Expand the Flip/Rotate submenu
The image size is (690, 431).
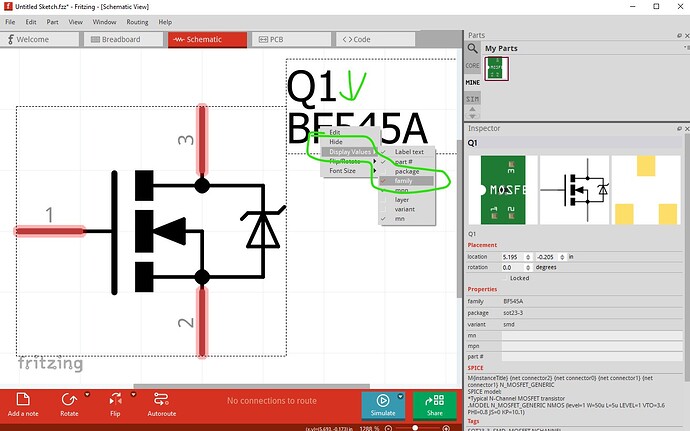coord(350,161)
